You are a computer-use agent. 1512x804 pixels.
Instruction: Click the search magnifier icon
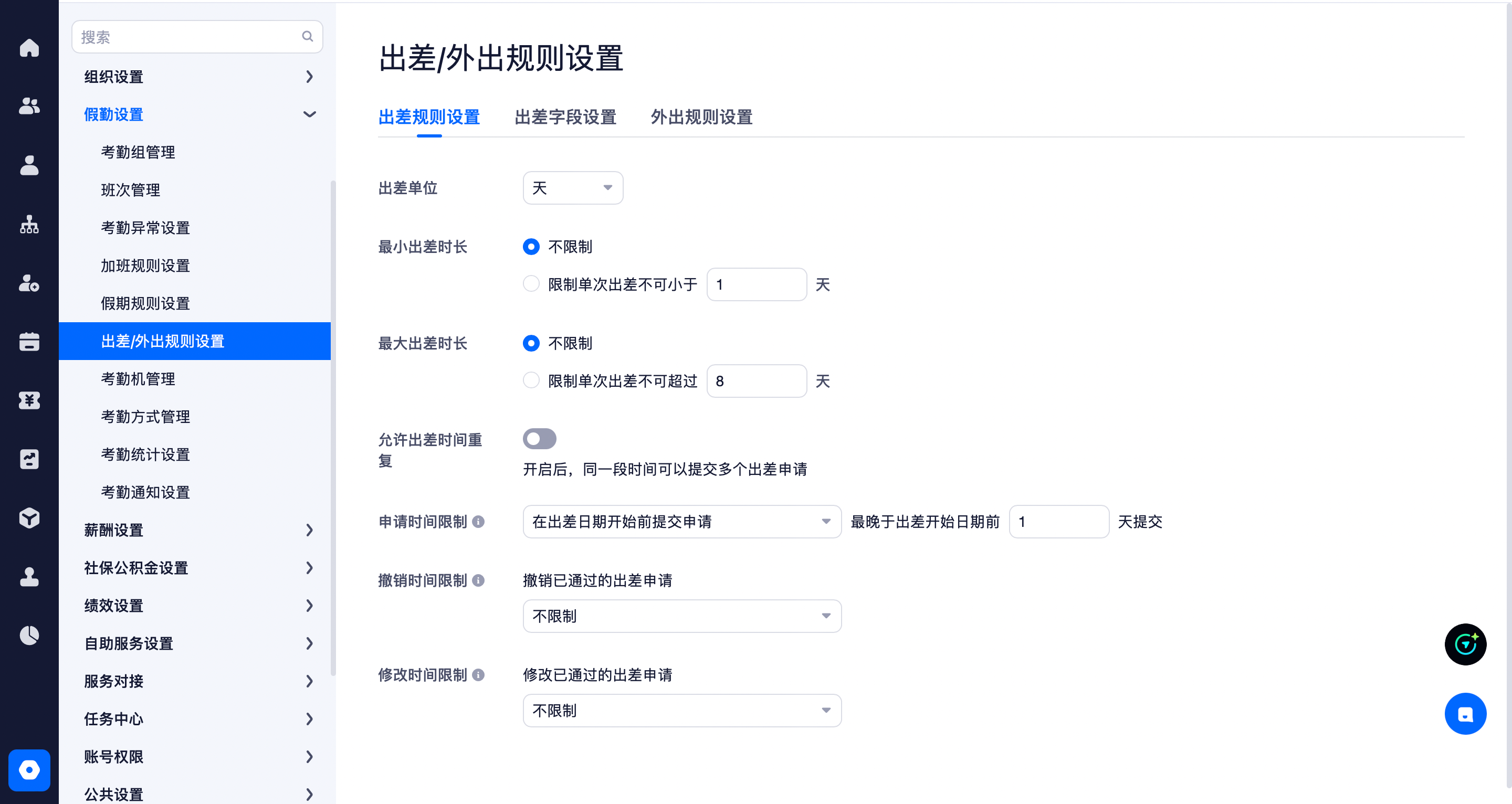308,36
